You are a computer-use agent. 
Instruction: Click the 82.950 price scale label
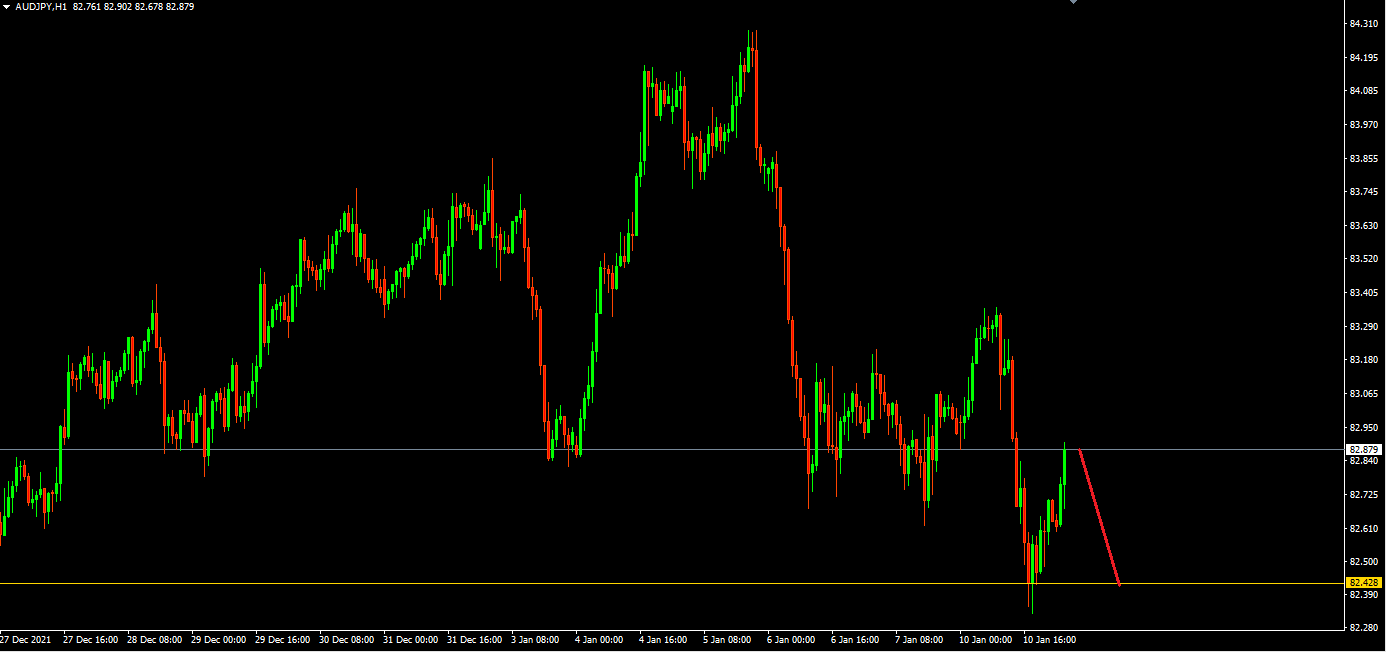coord(1364,428)
